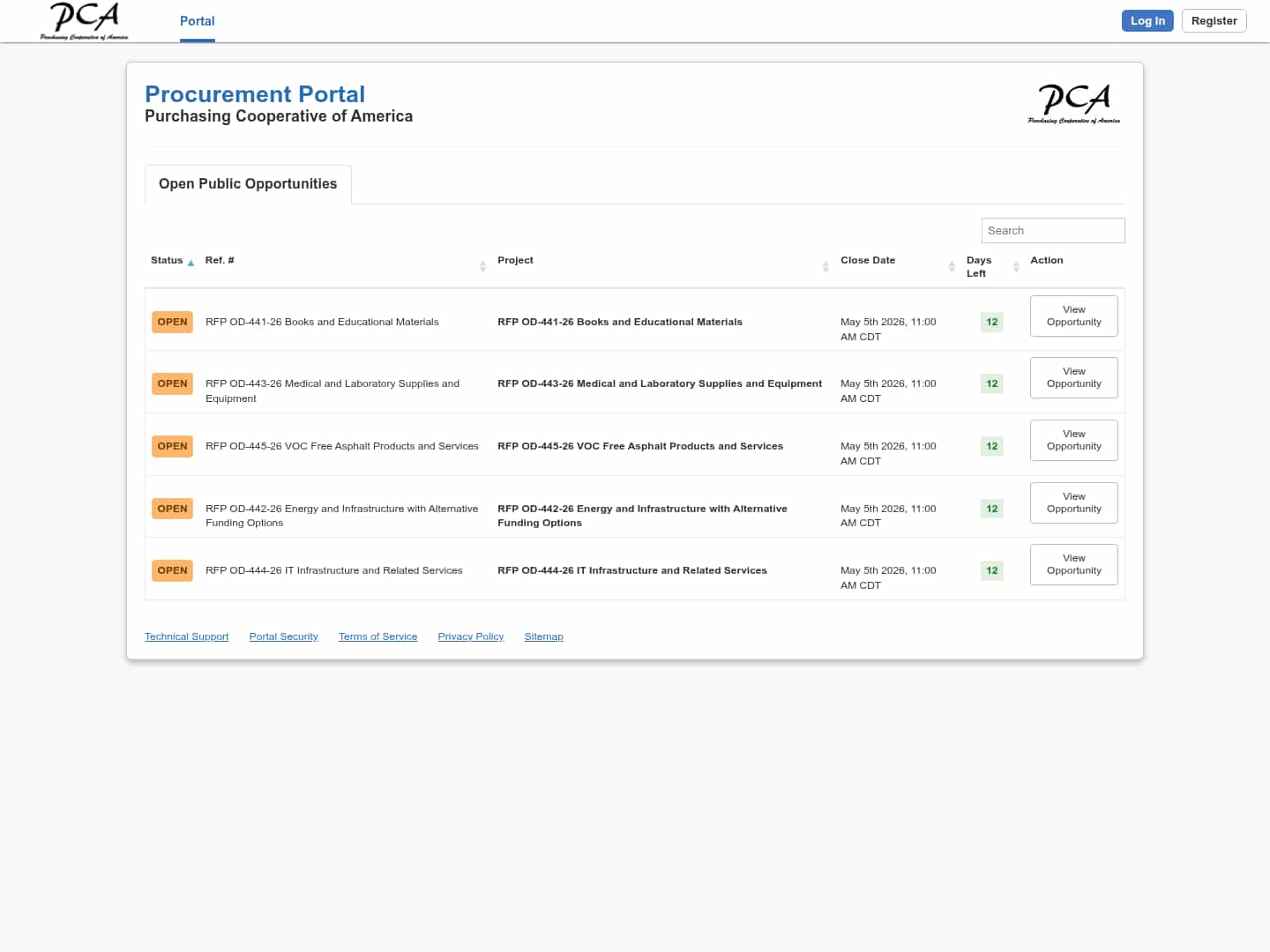Image resolution: width=1270 pixels, height=952 pixels.
Task: Go to the Sitemap link
Action: (x=543, y=636)
